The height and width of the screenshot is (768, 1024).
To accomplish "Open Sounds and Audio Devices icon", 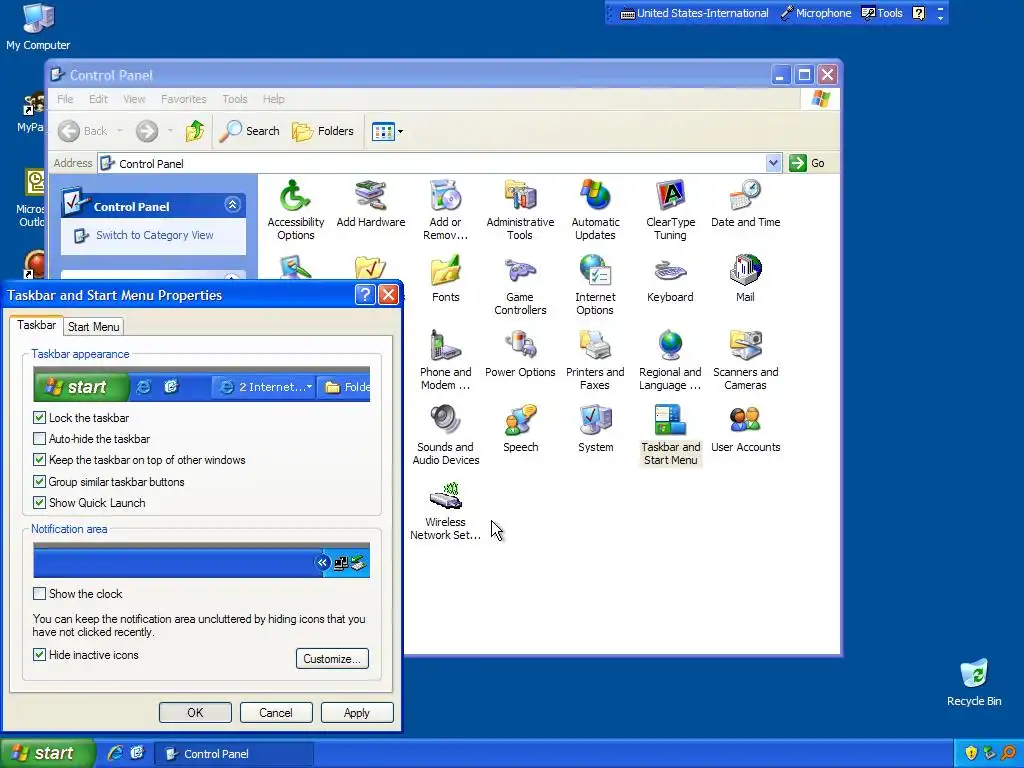I will pyautogui.click(x=445, y=435).
